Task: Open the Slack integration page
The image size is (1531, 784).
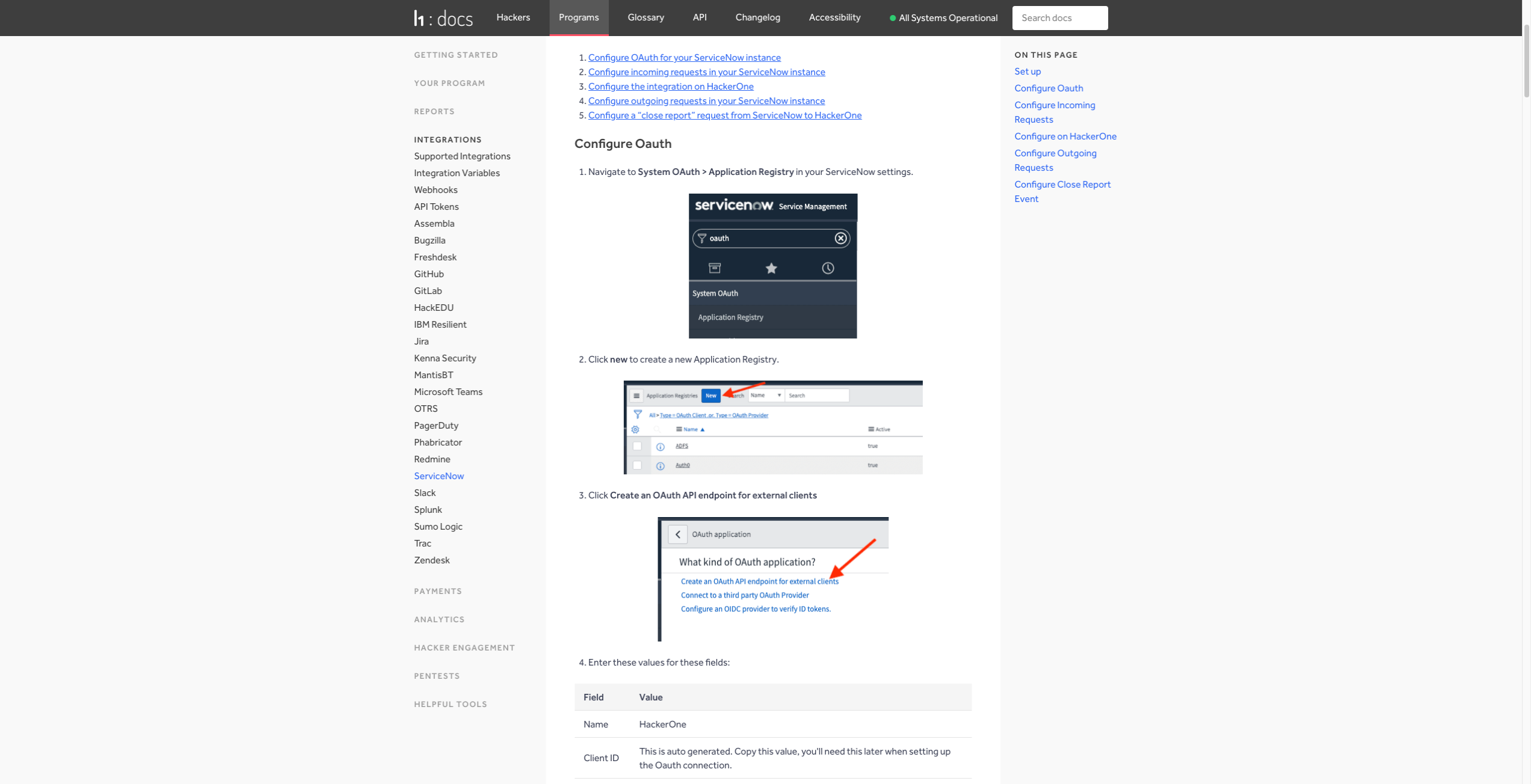Action: click(x=425, y=493)
